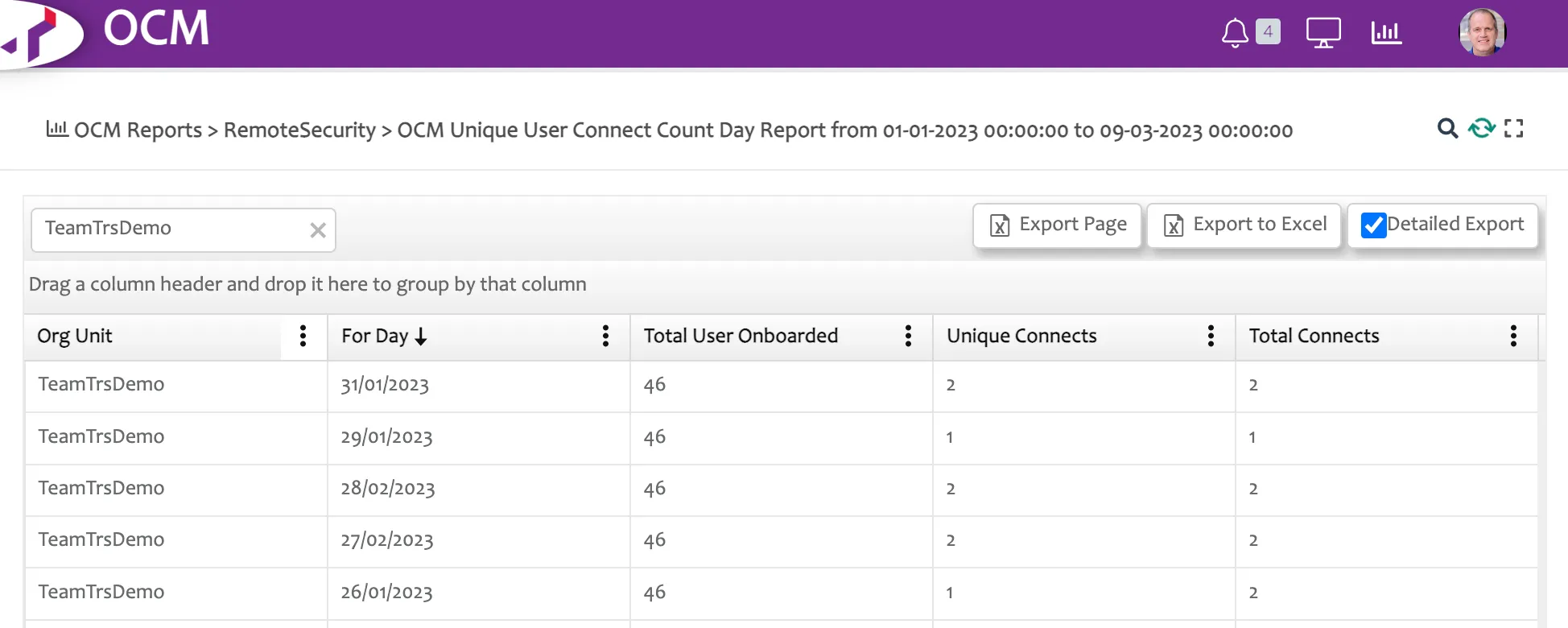Screen dimensions: 1568x628
Task: Click Unique Connects value for 28/02/2023
Action: [x=951, y=489]
